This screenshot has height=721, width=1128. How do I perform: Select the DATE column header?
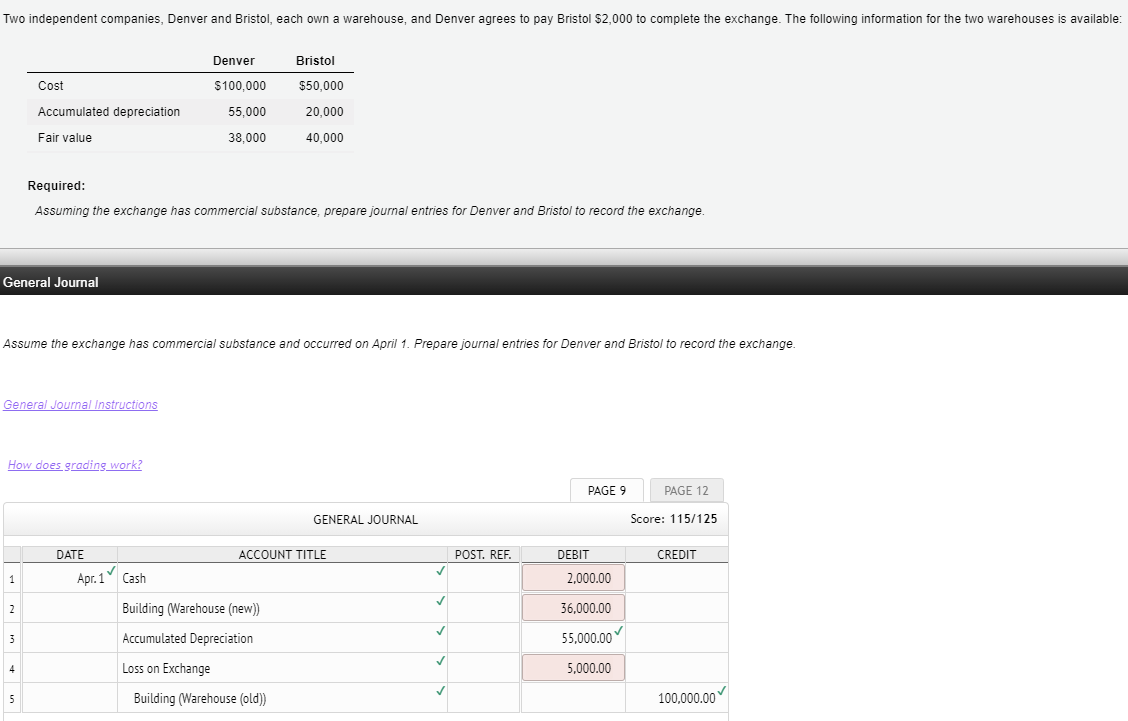70,554
